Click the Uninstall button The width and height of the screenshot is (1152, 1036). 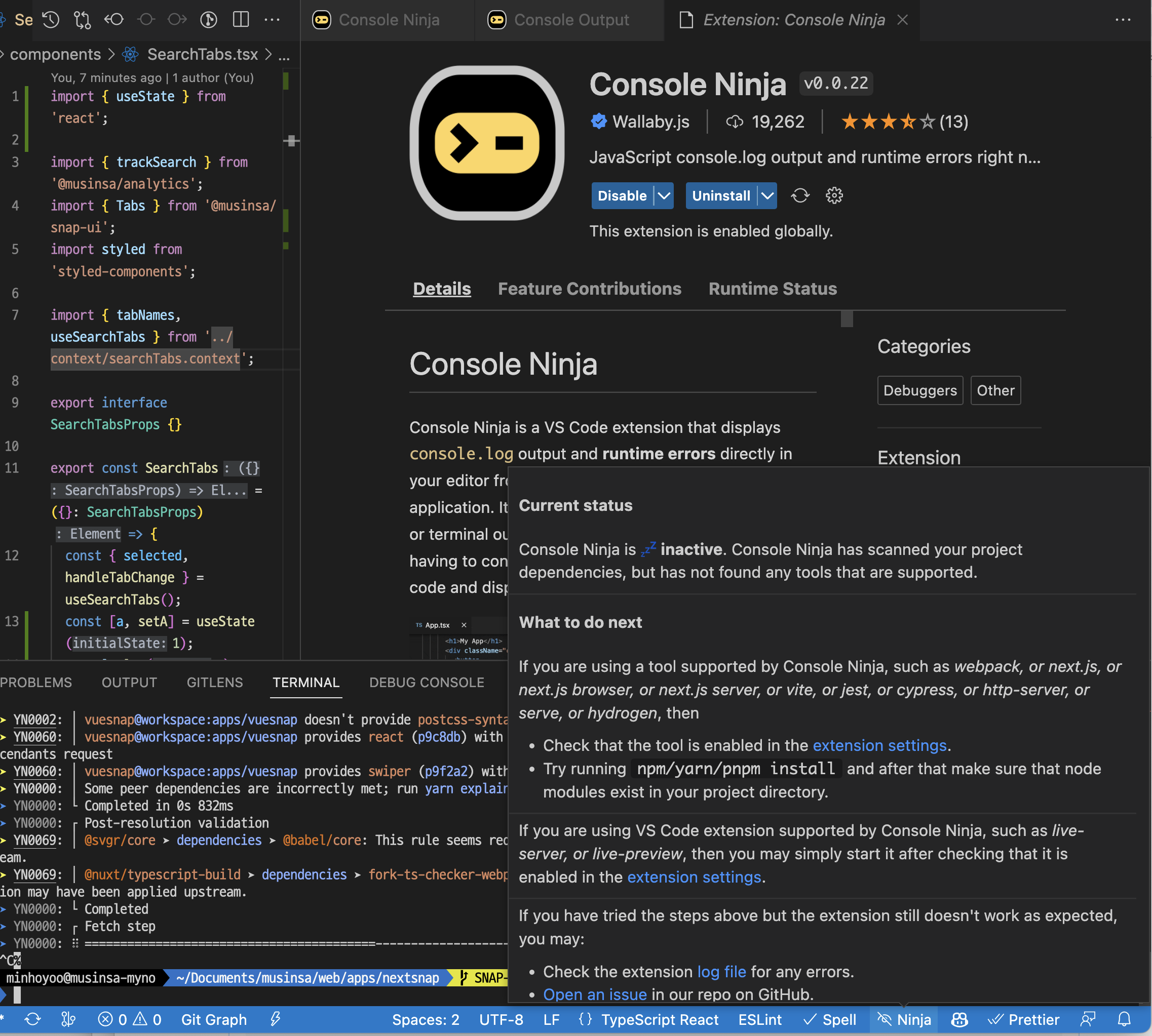[720, 196]
